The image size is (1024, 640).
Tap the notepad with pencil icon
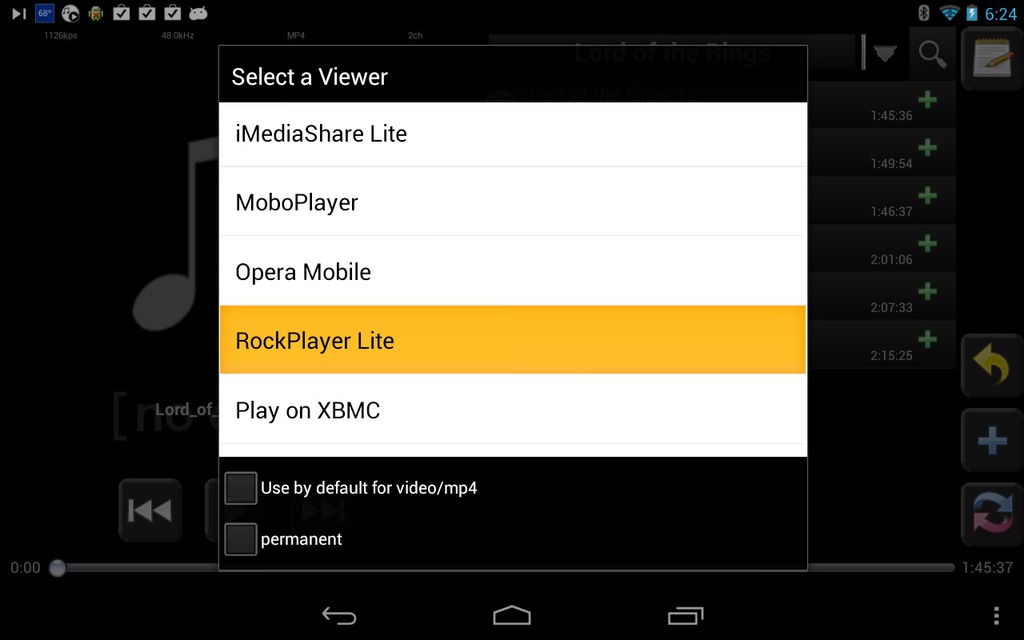[992, 57]
